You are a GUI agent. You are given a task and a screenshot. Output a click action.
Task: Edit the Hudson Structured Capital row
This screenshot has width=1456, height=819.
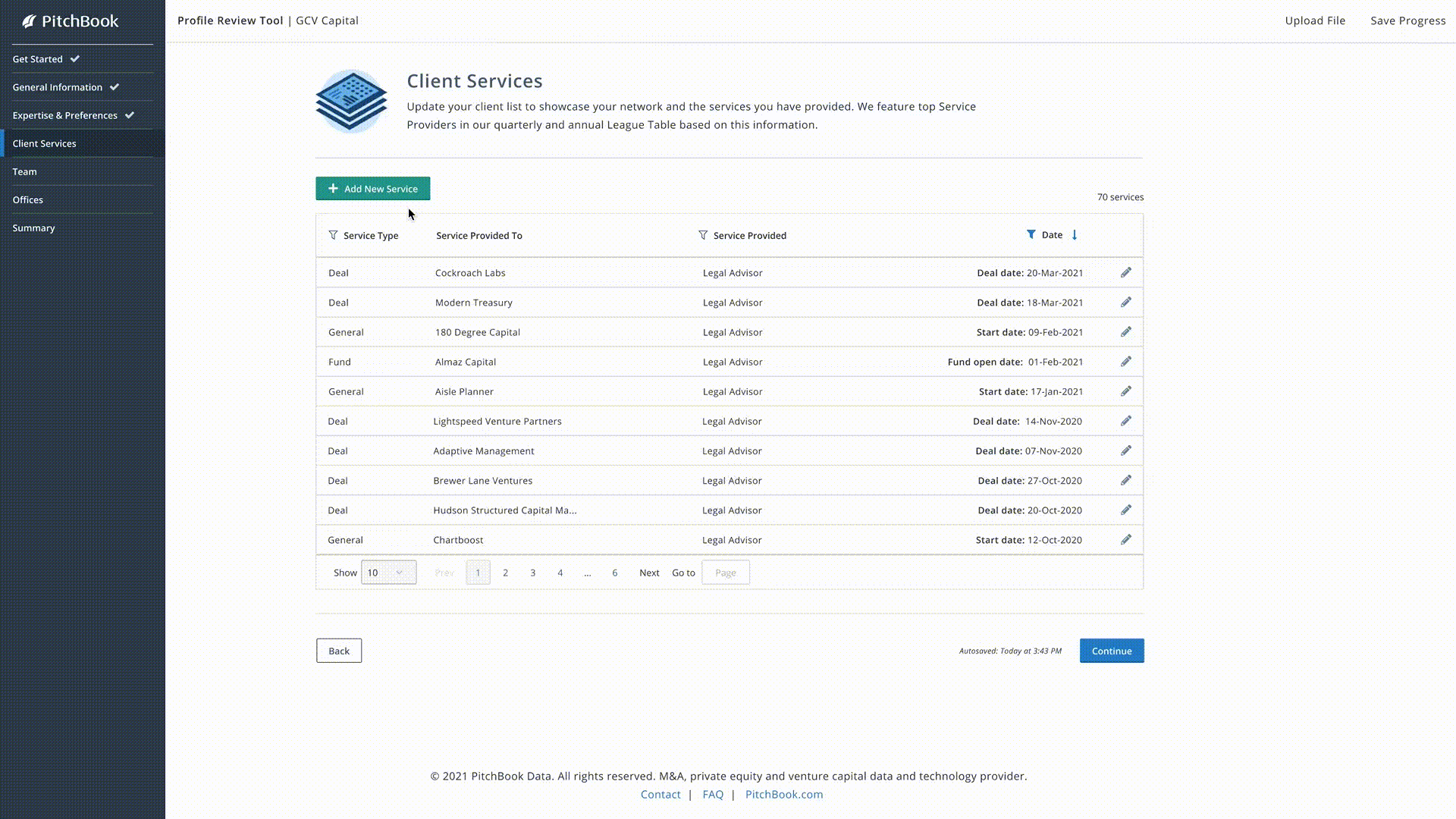pos(1126,510)
